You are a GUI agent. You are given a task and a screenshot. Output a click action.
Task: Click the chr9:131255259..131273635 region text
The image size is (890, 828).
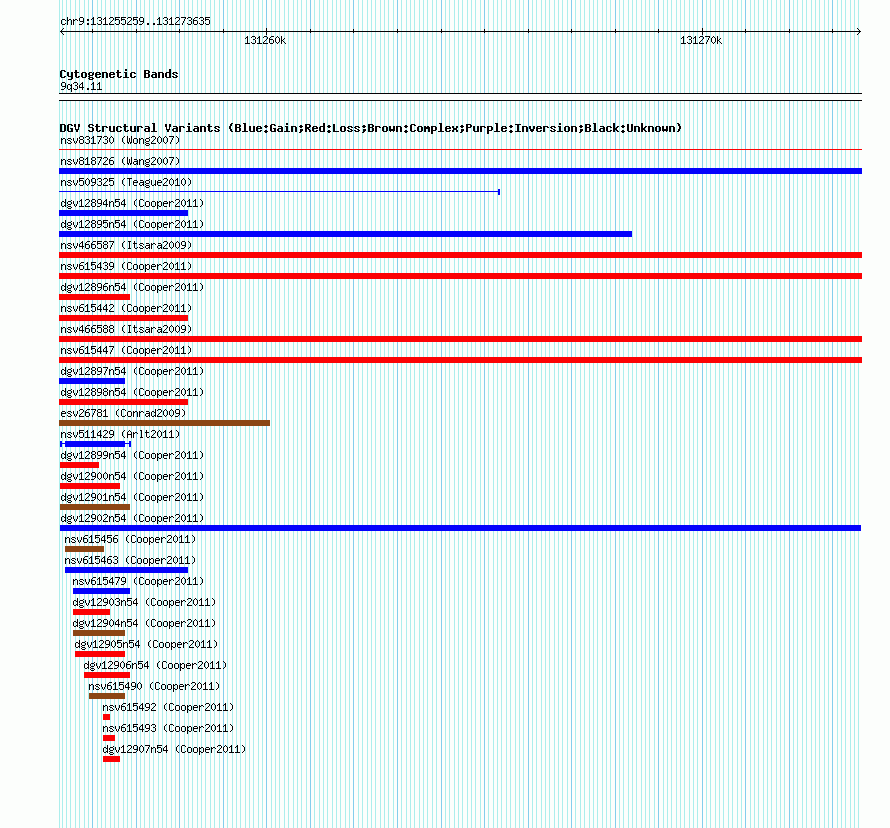[x=135, y=21]
